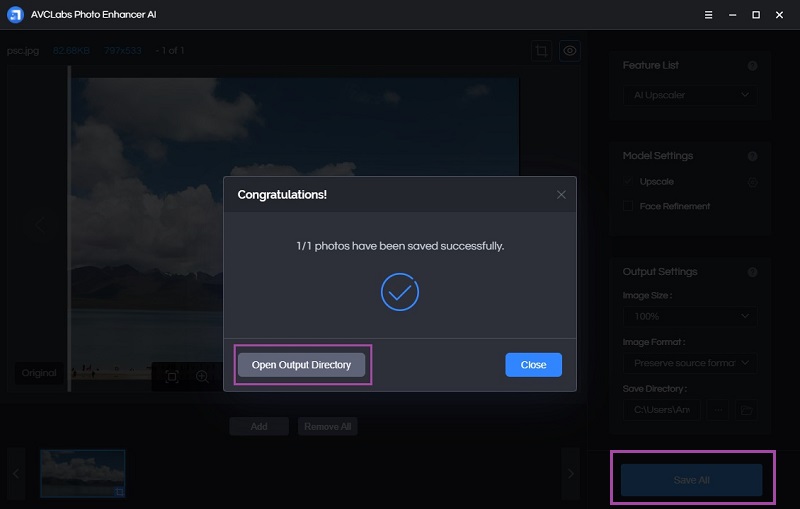Toggle the eye preview icon above the image
This screenshot has width=800, height=509.
570,51
